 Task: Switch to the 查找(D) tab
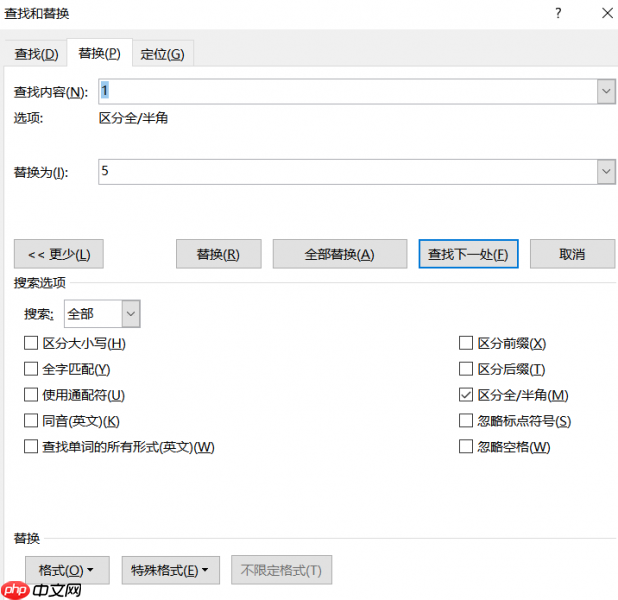(x=36, y=54)
